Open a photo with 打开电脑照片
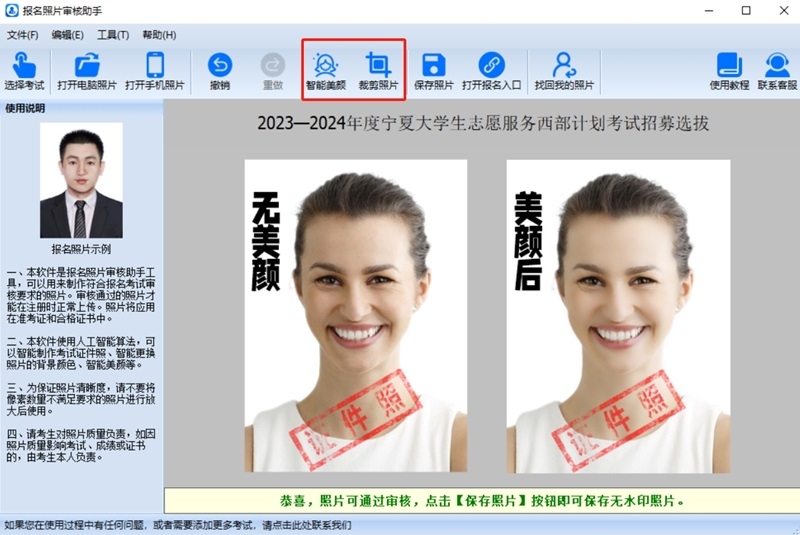Screen dimensions: 800x535 point(87,71)
